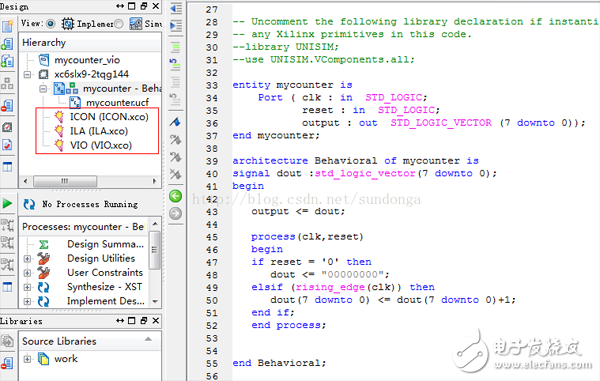Image resolution: width=600 pixels, height=381 pixels.
Task: Expand the Implement Design process
Action: click(x=27, y=301)
